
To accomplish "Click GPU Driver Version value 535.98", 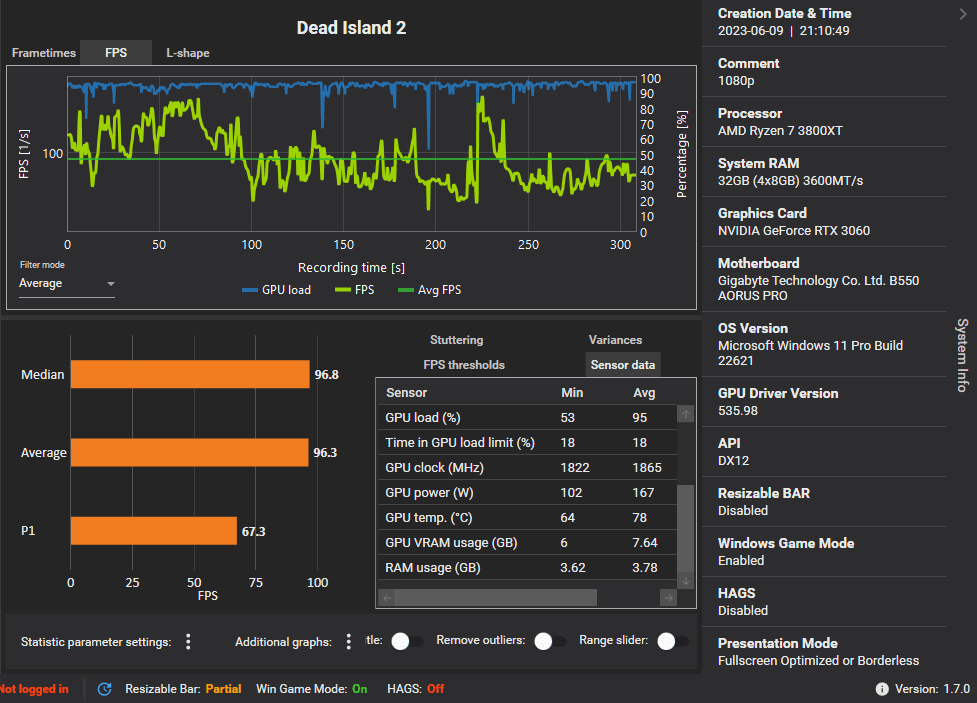I will (x=738, y=411).
